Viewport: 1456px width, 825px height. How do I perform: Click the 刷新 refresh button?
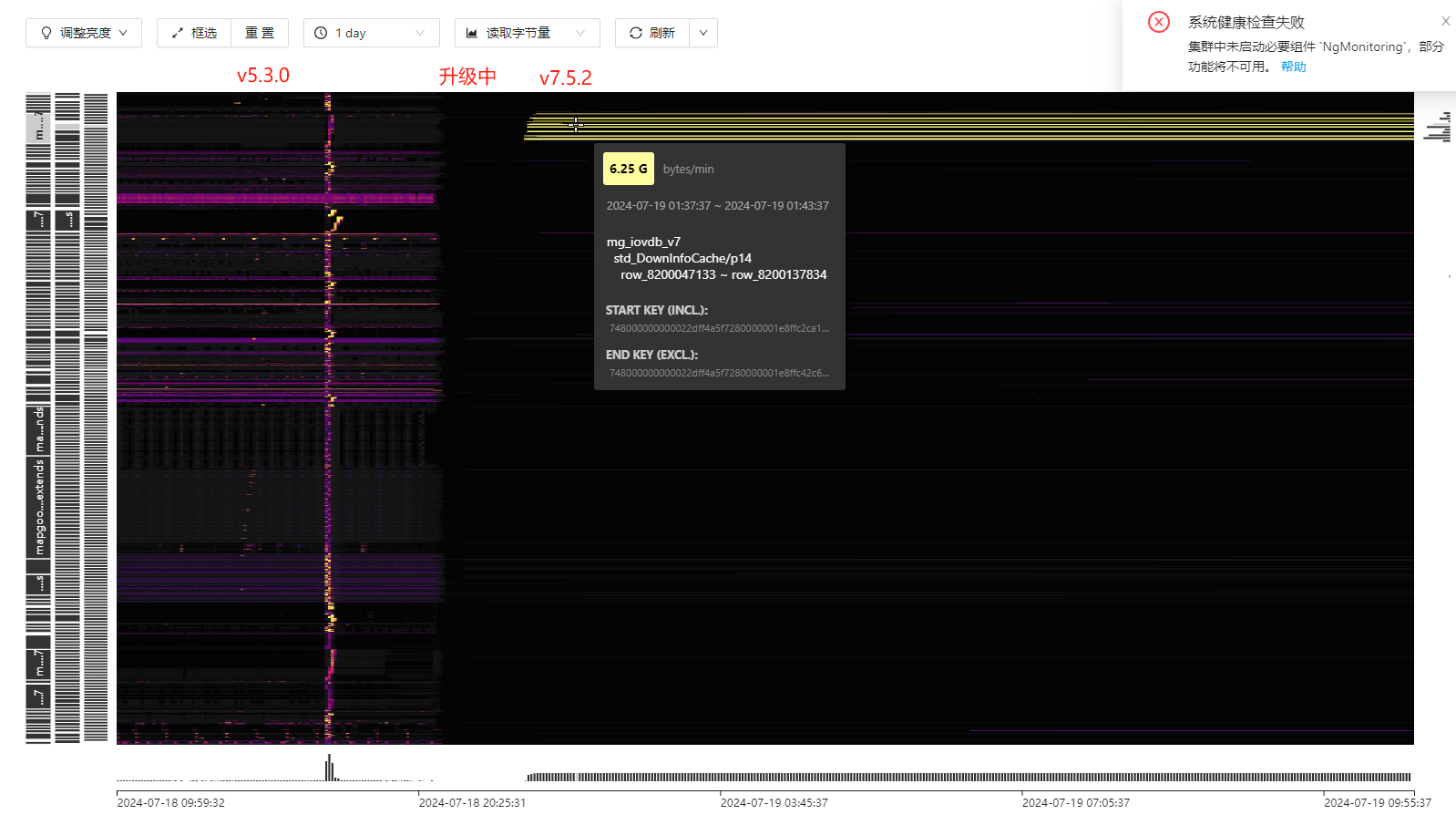click(652, 33)
